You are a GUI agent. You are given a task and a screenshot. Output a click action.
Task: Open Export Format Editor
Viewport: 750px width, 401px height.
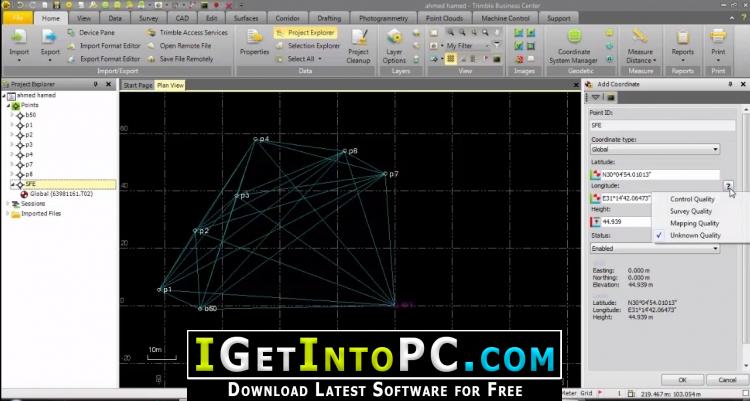104,59
